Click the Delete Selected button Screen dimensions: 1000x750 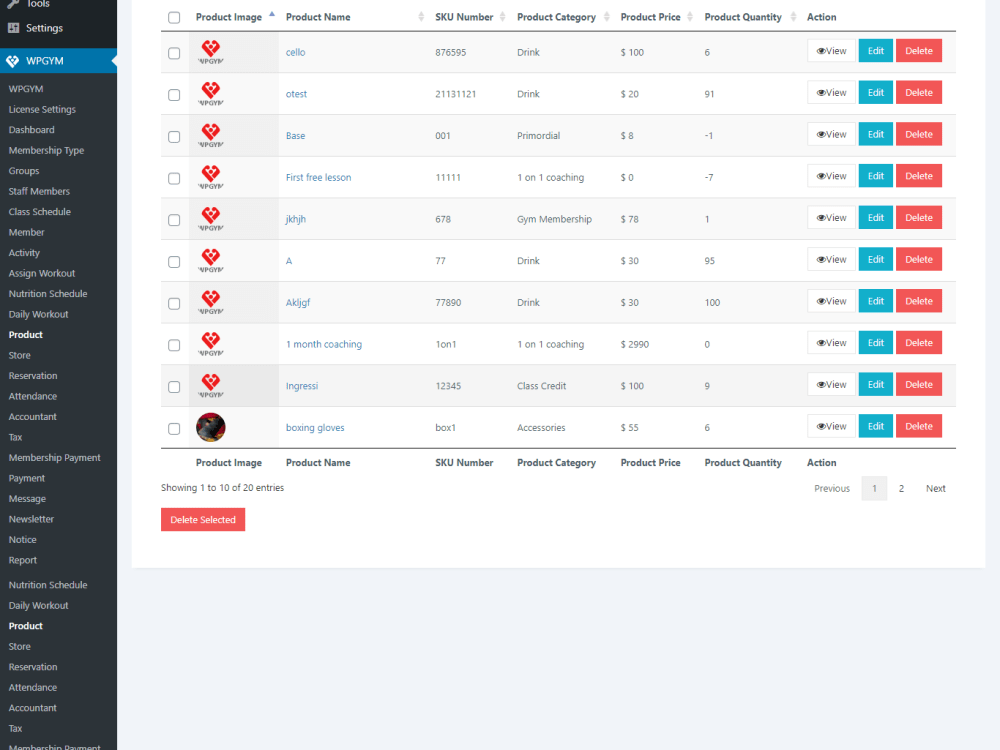[203, 520]
